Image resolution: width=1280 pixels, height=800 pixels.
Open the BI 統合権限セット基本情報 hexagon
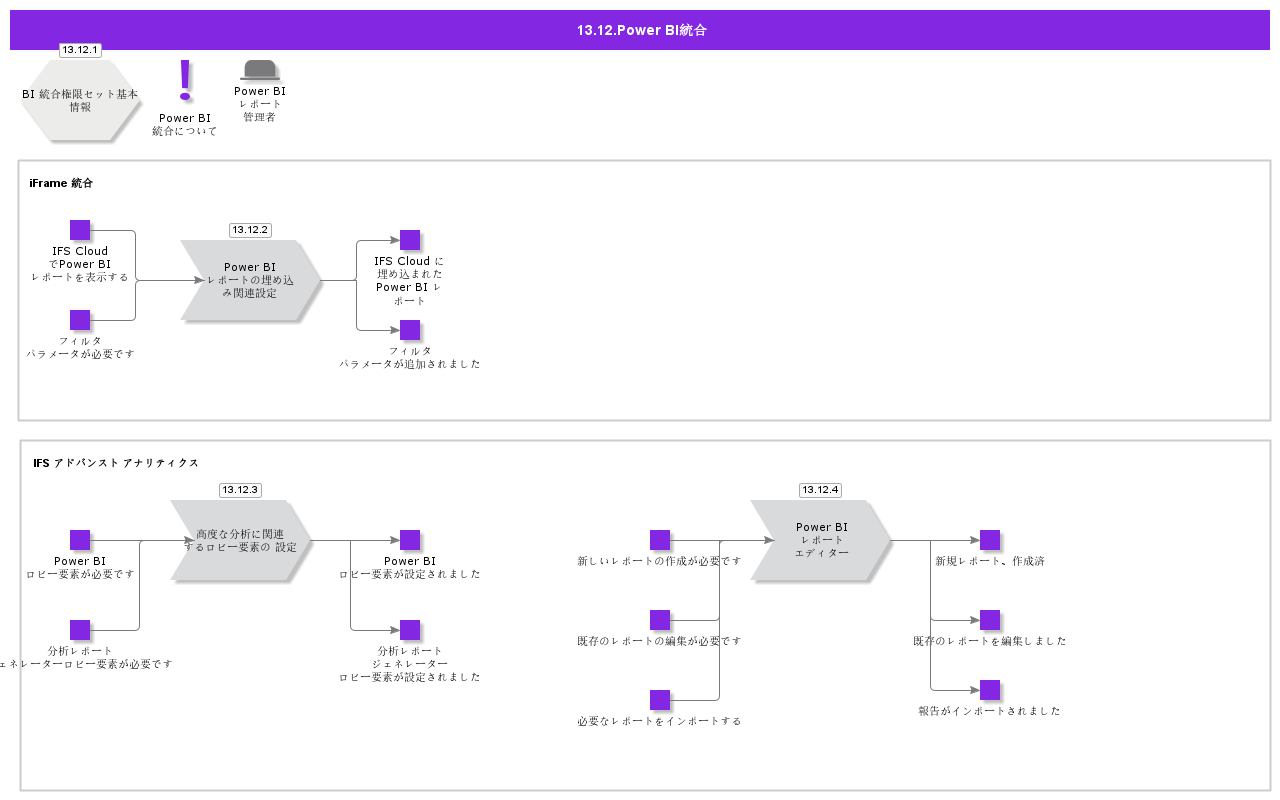click(80, 100)
